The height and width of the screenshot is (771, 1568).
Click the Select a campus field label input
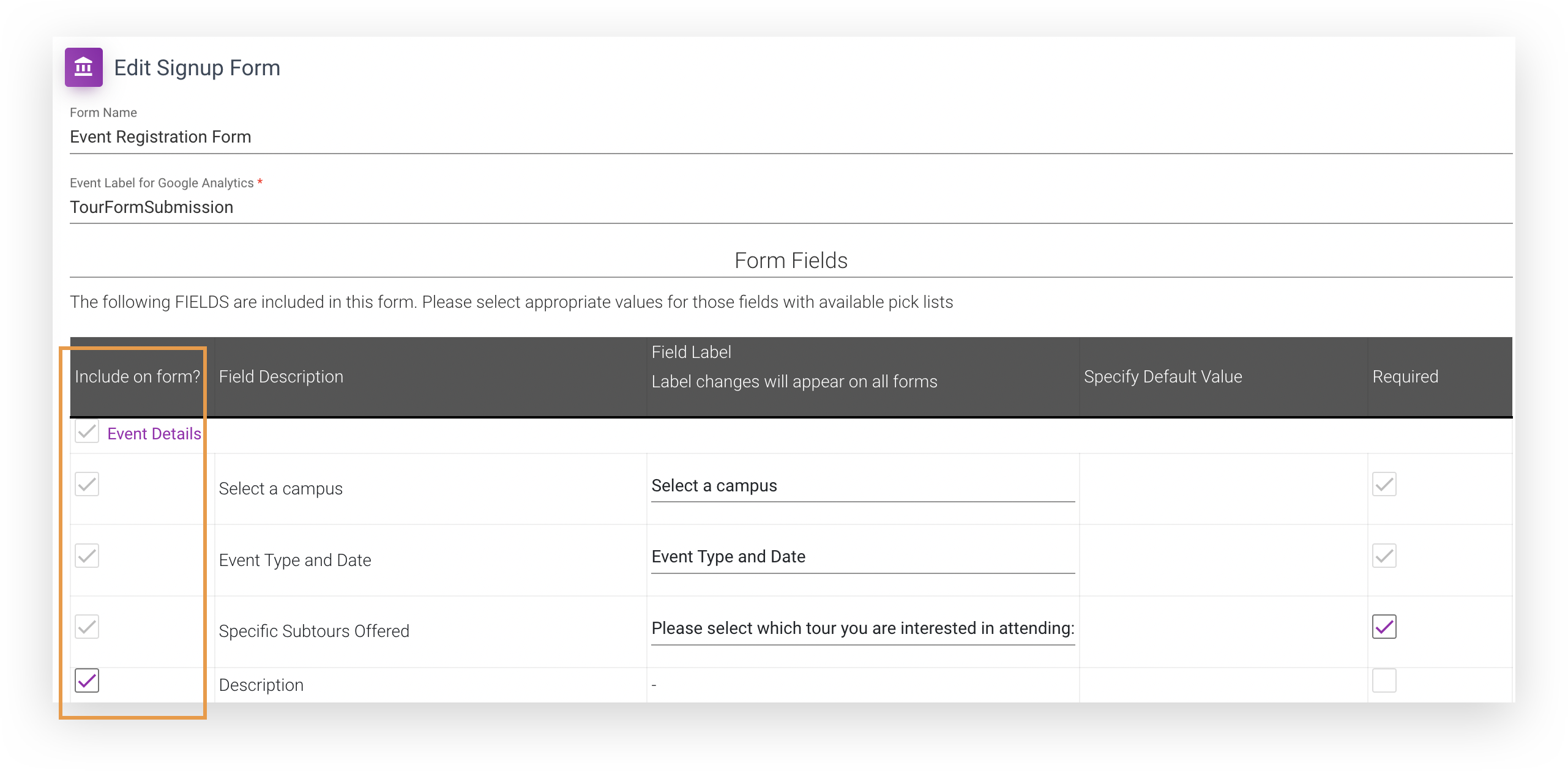[x=857, y=486]
